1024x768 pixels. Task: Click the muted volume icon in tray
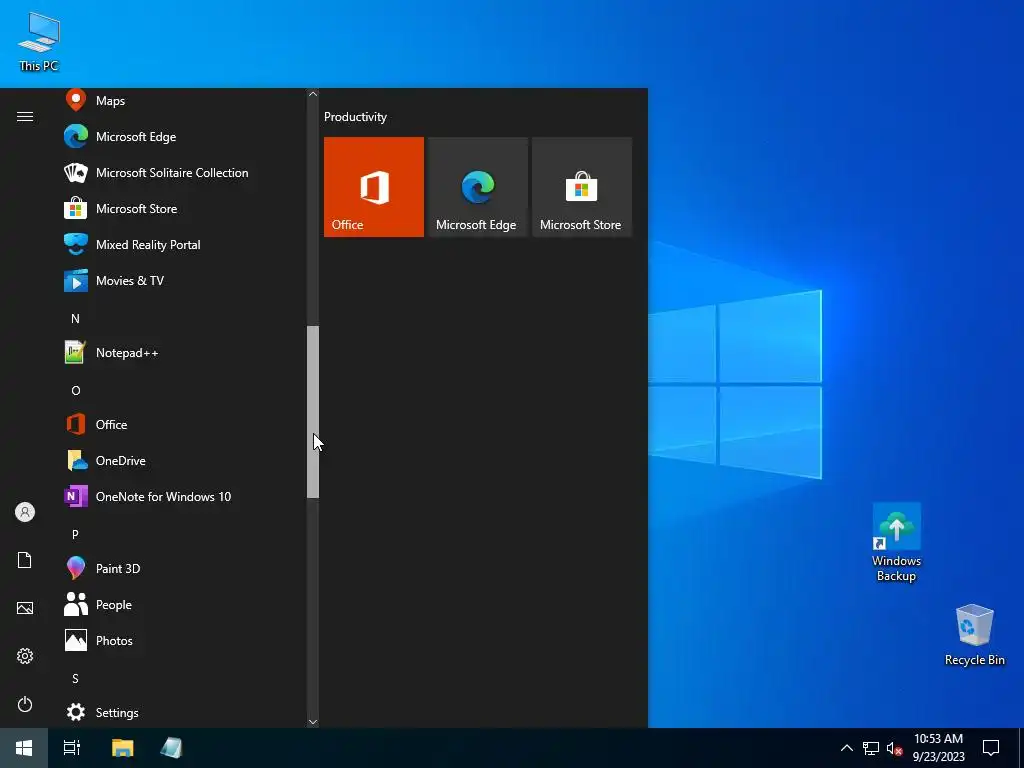(x=894, y=748)
